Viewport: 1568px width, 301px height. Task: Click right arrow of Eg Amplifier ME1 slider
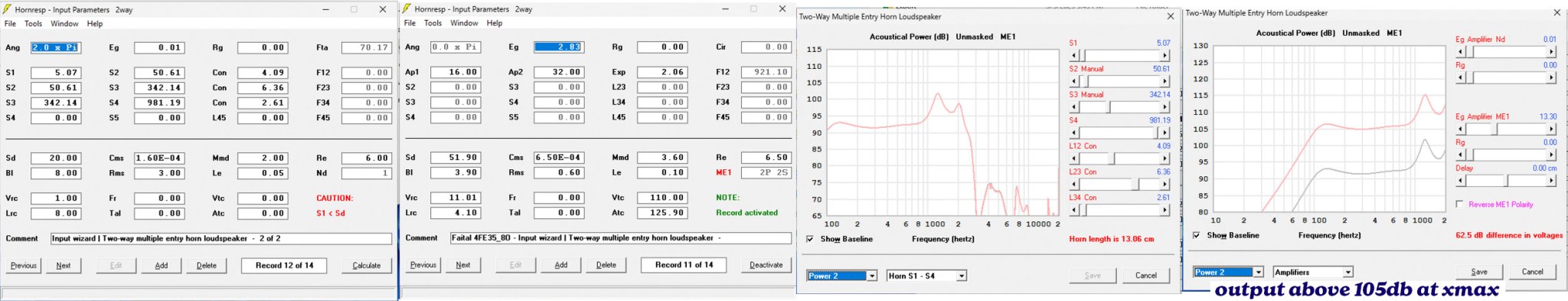(1552, 129)
